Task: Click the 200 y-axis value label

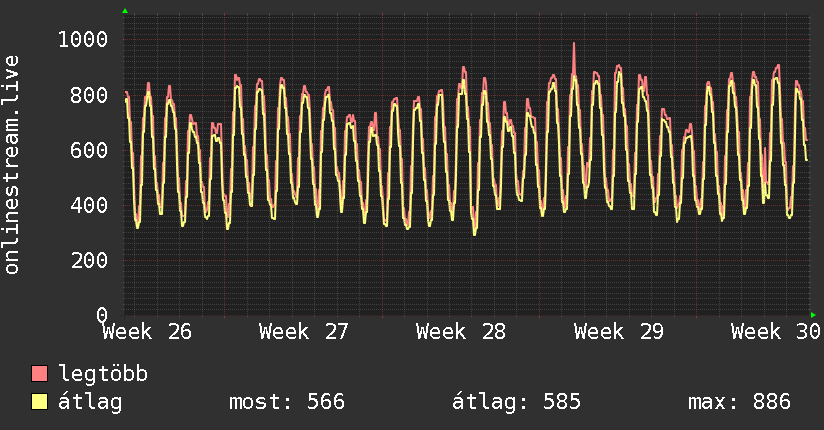Action: point(89,260)
